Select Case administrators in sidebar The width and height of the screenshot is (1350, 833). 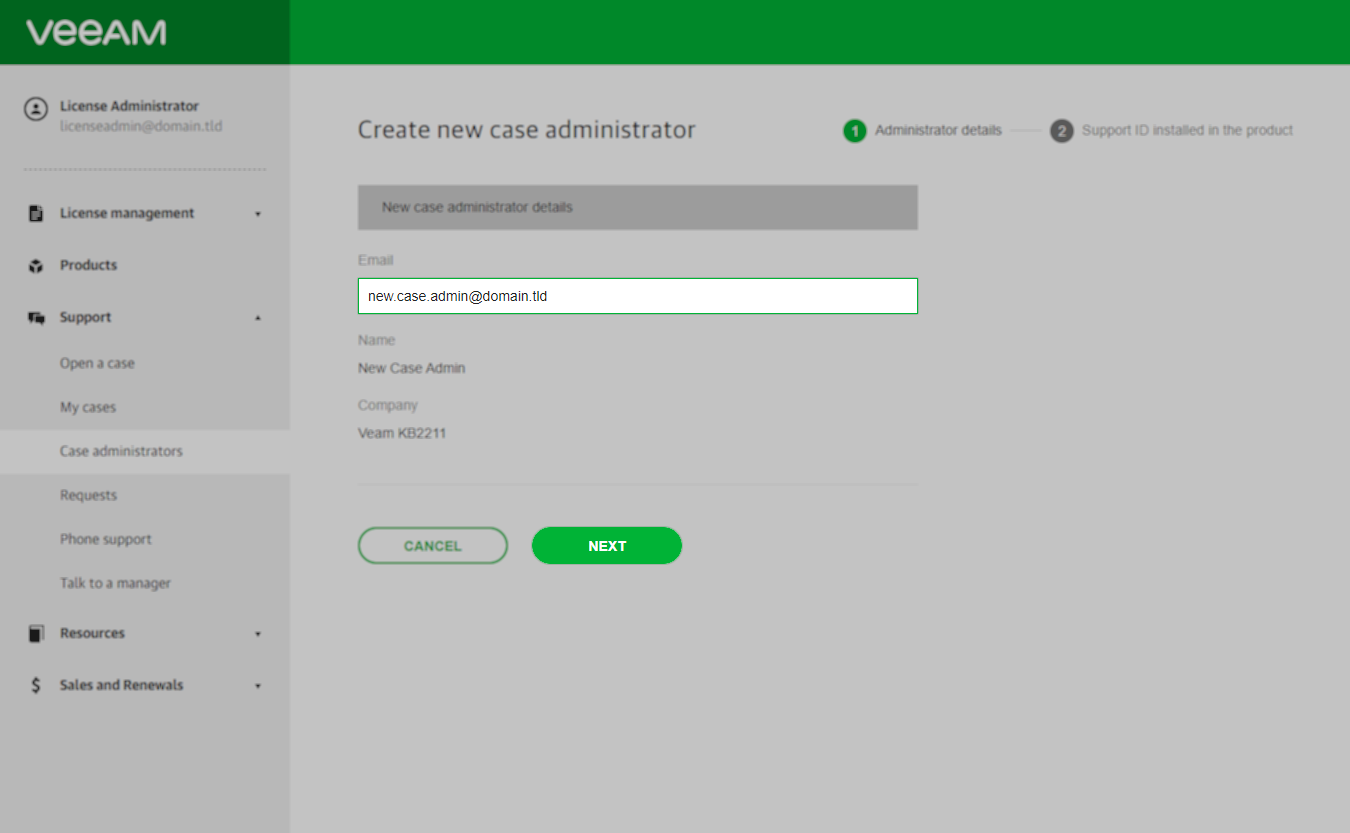[x=145, y=451]
